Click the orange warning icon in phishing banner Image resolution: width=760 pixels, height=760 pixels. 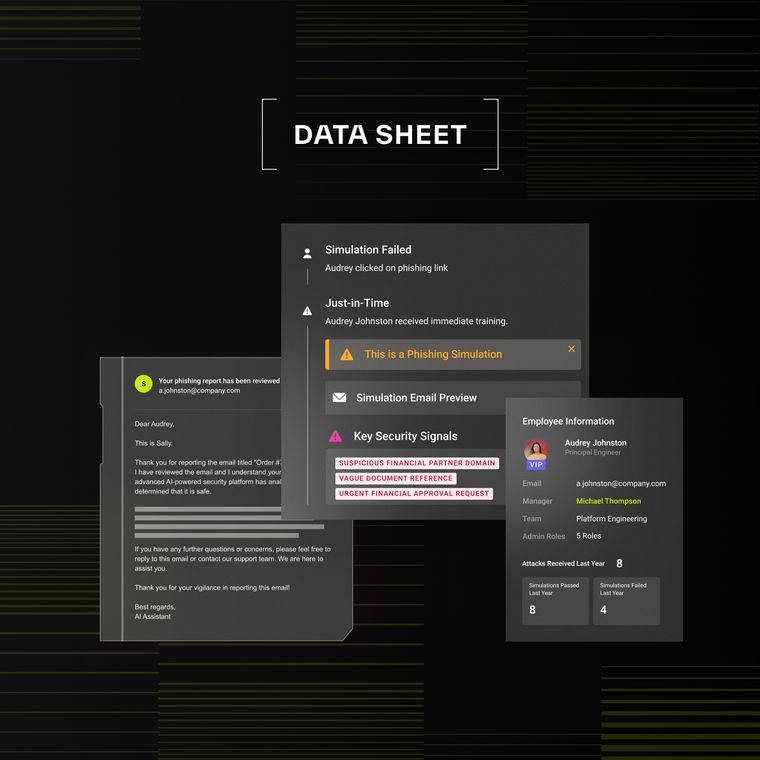(346, 354)
